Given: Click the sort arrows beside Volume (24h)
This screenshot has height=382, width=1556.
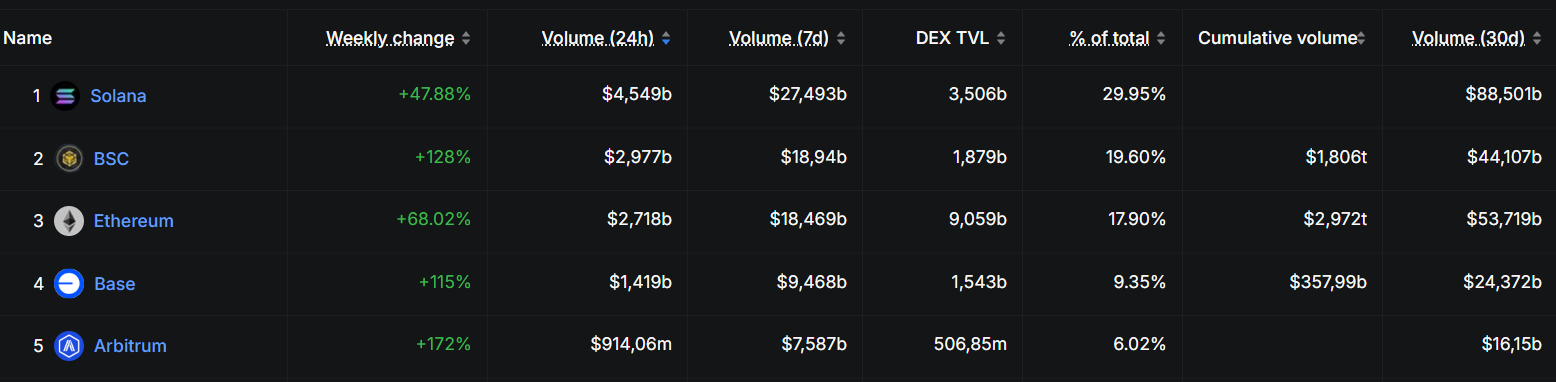Looking at the screenshot, I should 666,38.
